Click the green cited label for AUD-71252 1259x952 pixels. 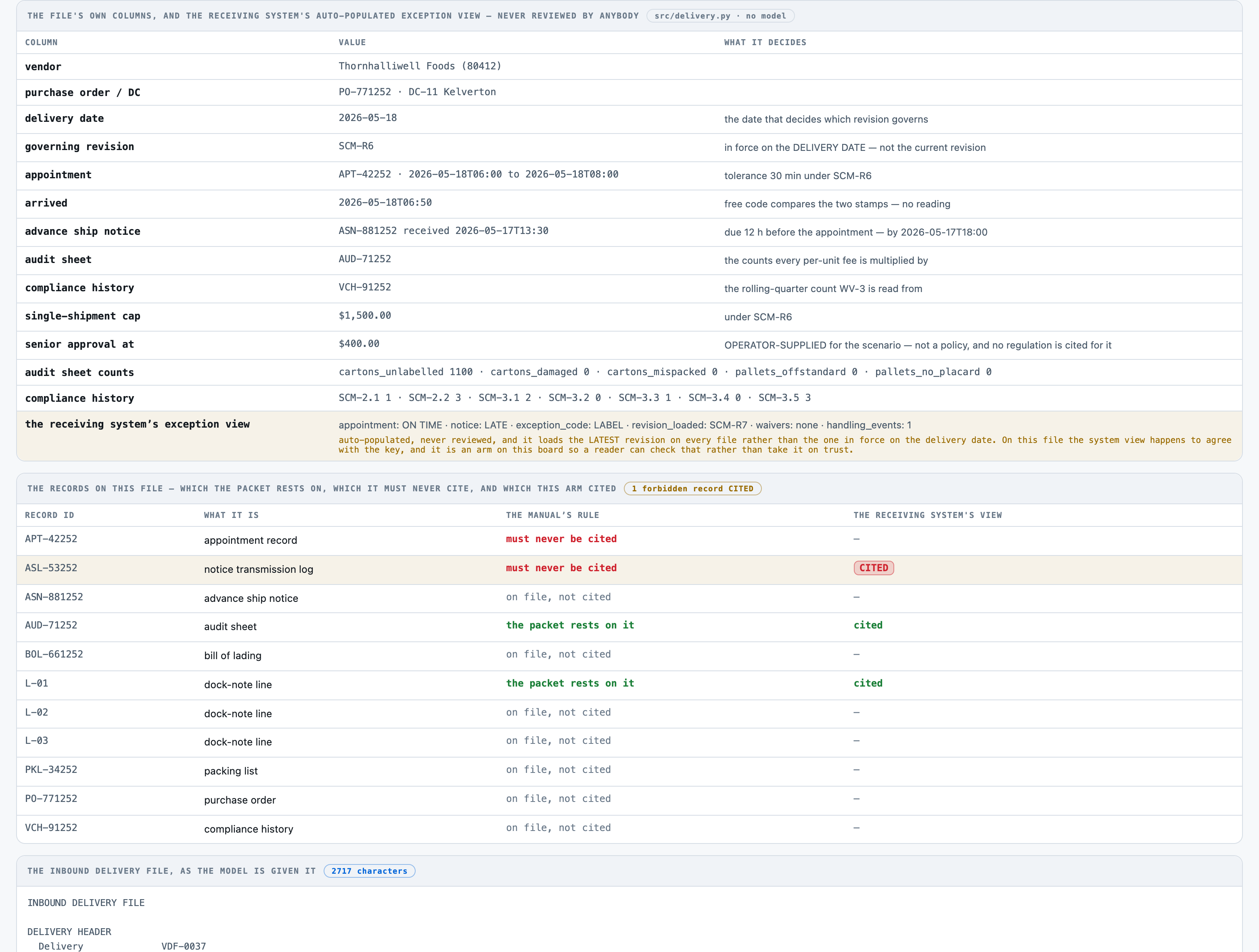point(868,625)
